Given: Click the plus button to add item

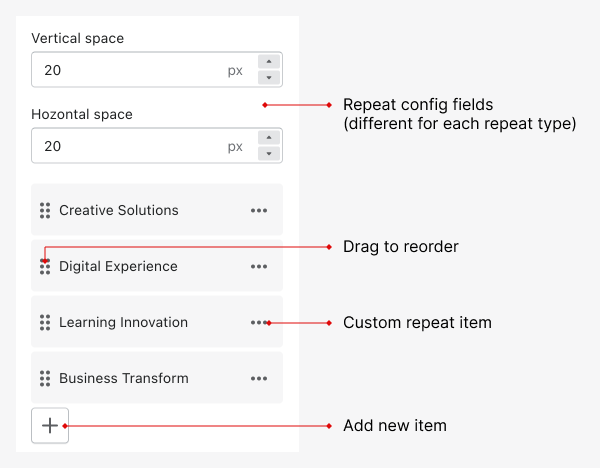Looking at the screenshot, I should 49,425.
